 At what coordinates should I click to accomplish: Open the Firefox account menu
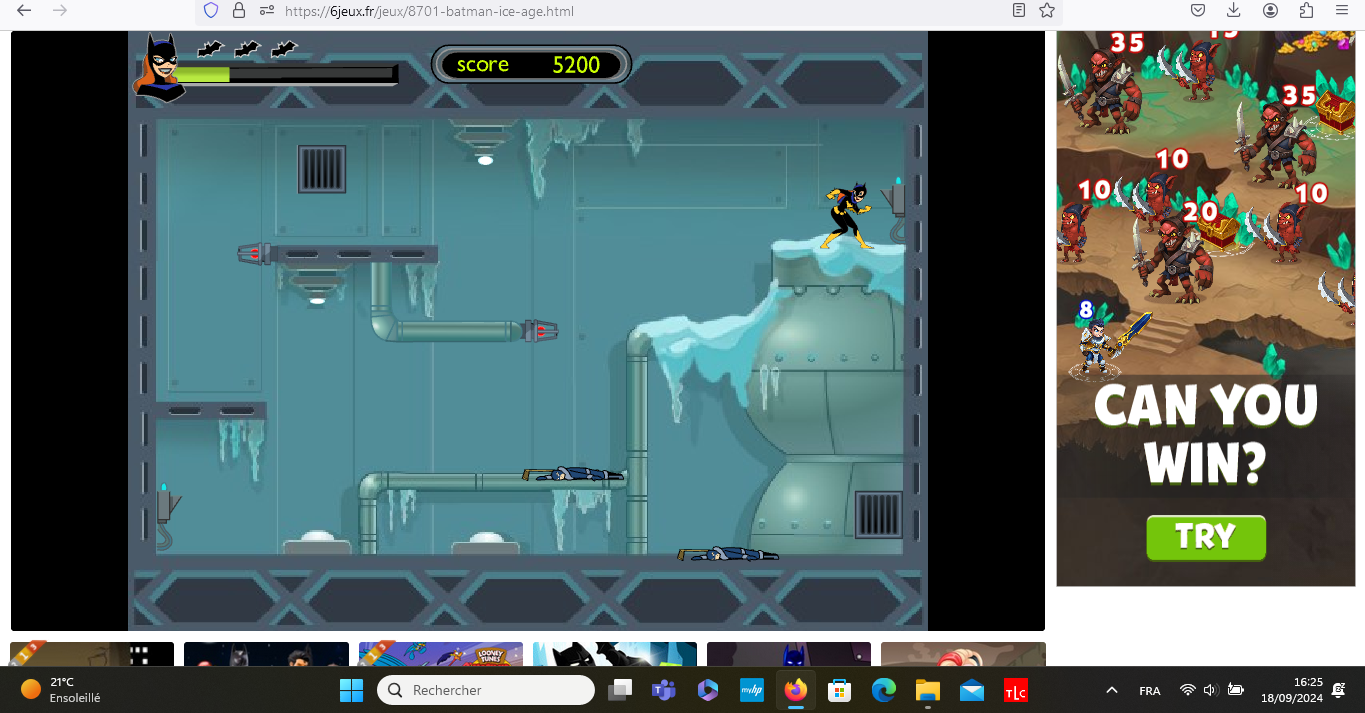point(1270,11)
